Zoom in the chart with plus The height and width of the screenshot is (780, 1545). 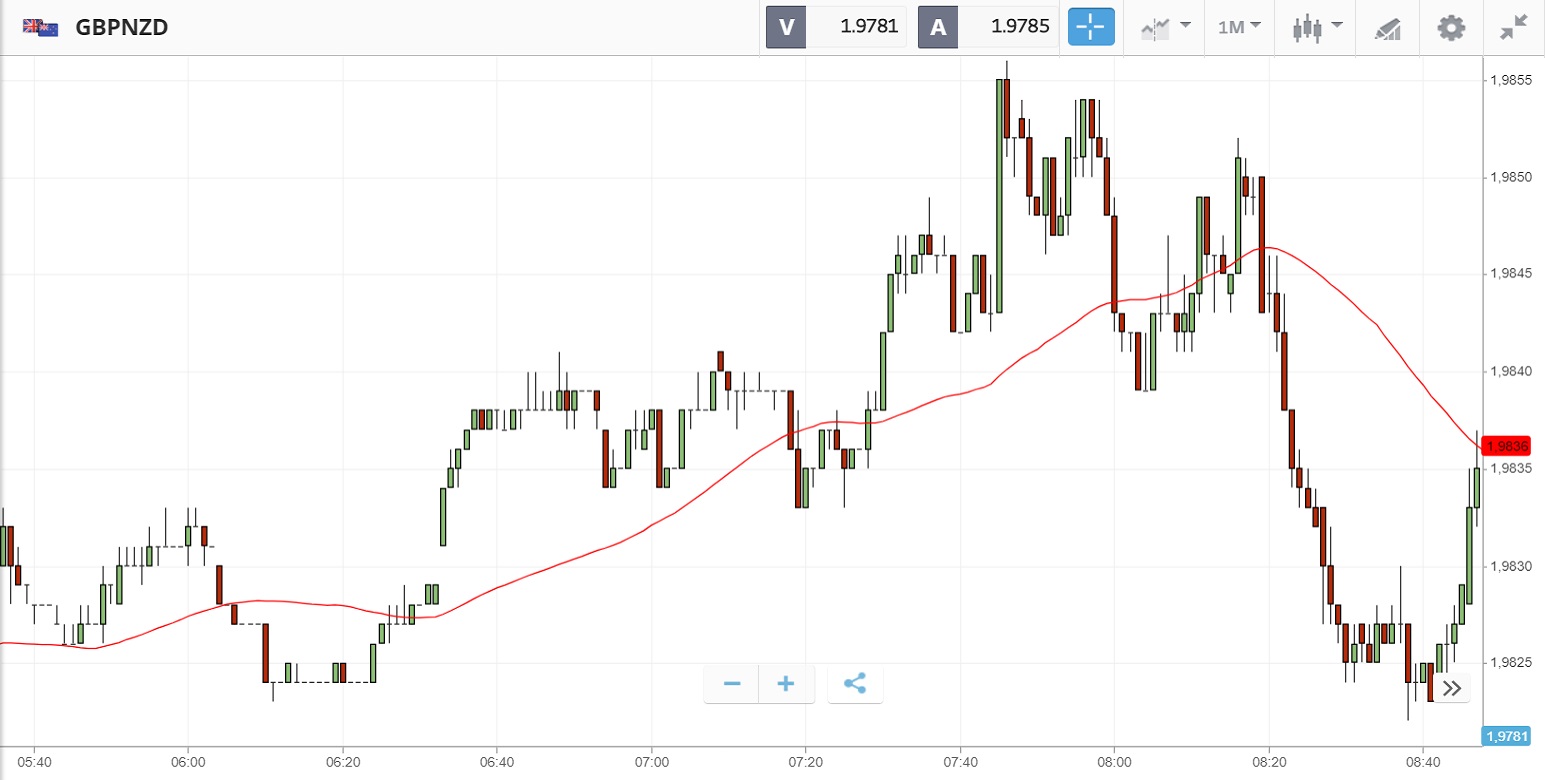click(x=786, y=684)
